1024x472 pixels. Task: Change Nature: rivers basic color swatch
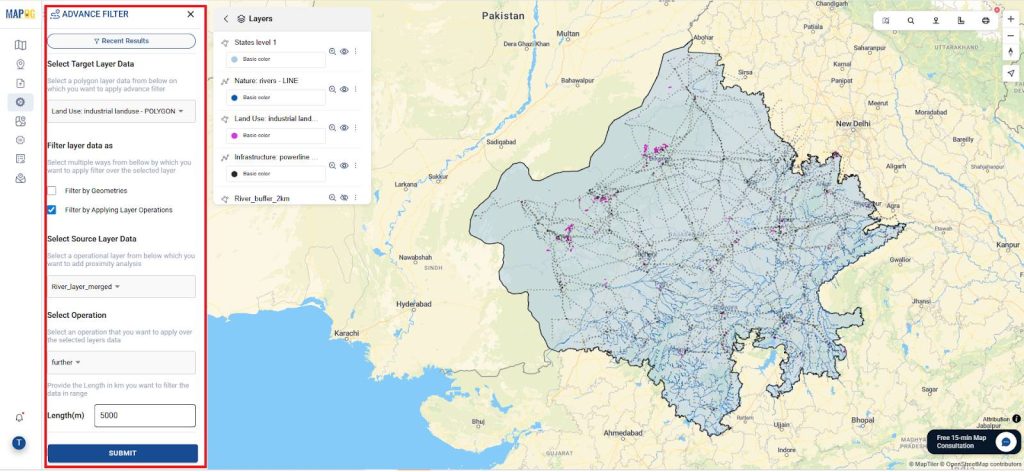coord(235,98)
